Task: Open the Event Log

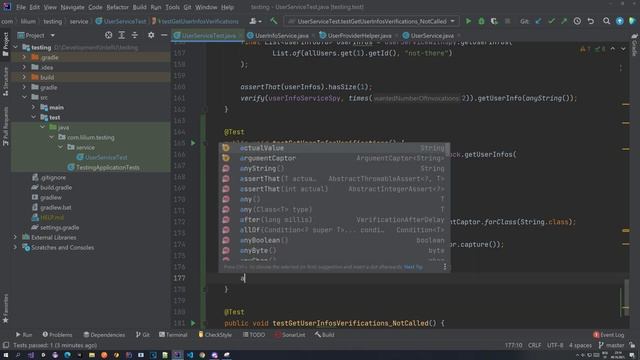Action: click(609, 335)
